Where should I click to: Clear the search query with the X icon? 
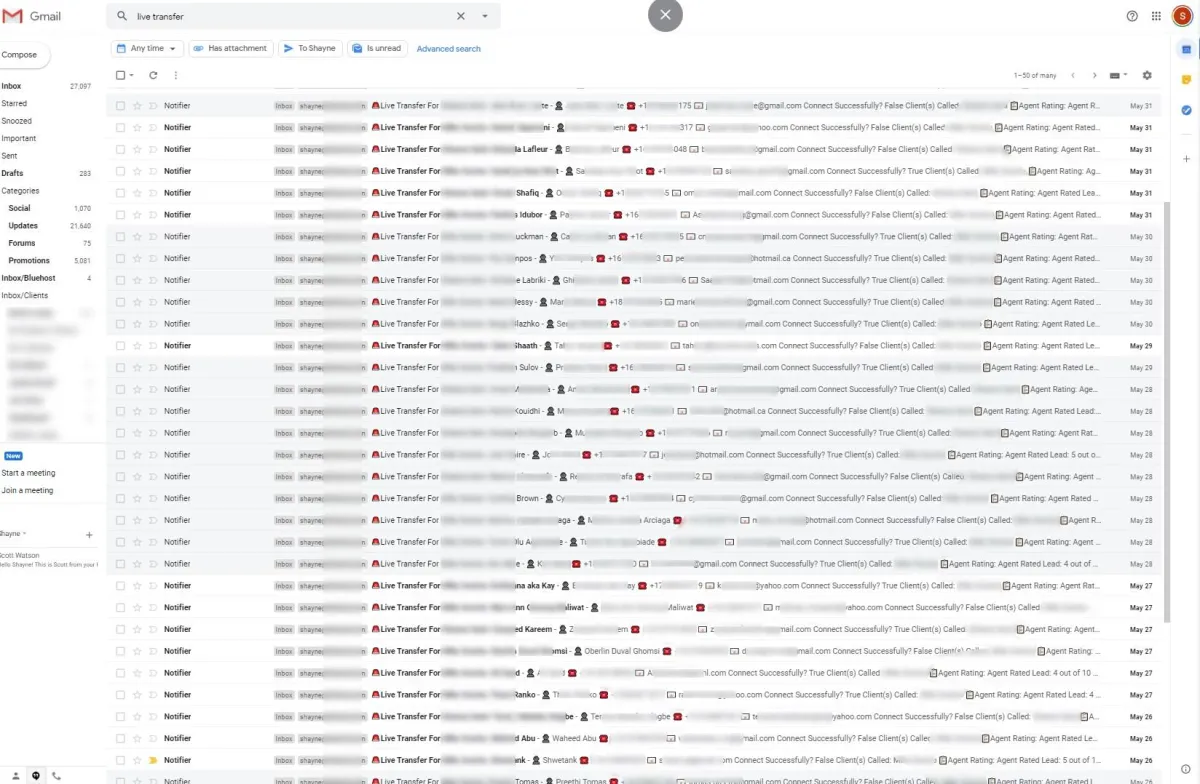[461, 16]
